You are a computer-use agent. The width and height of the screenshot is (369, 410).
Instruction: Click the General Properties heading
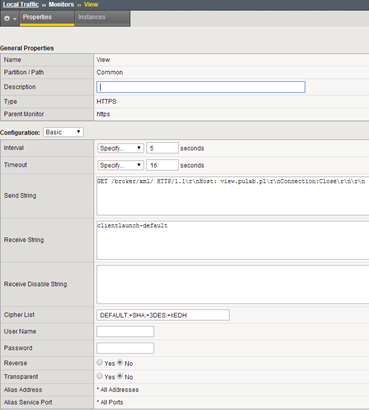(27, 48)
